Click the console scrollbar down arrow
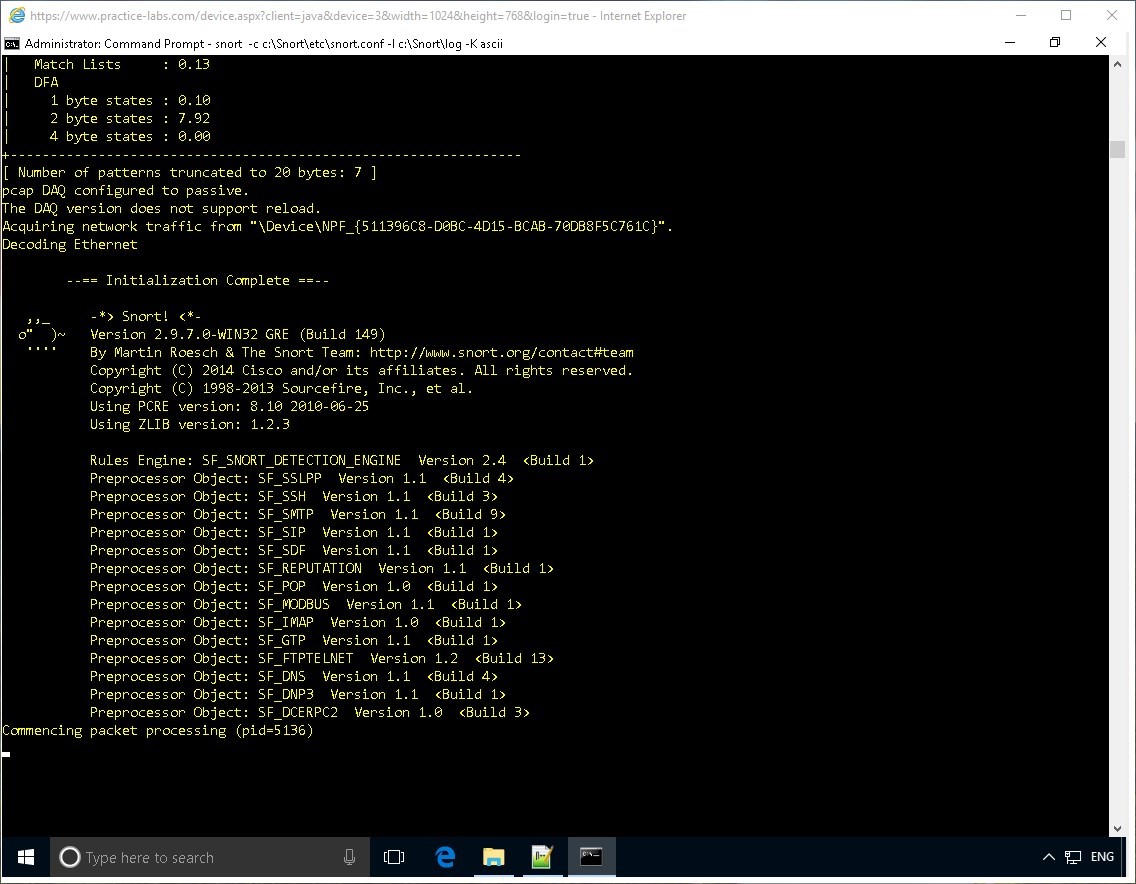The height and width of the screenshot is (884, 1136). [x=1117, y=828]
